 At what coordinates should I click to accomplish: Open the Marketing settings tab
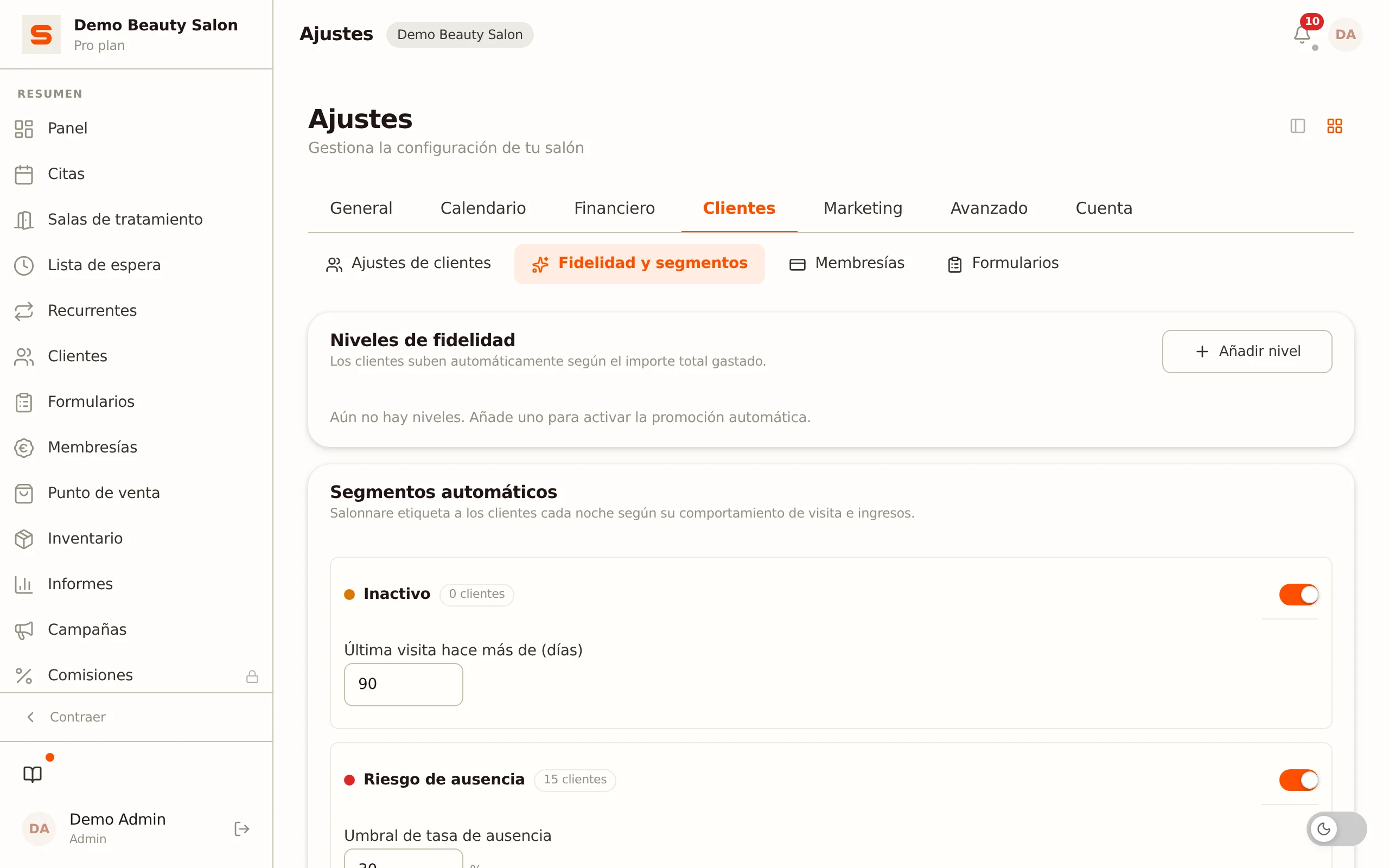[x=863, y=208]
